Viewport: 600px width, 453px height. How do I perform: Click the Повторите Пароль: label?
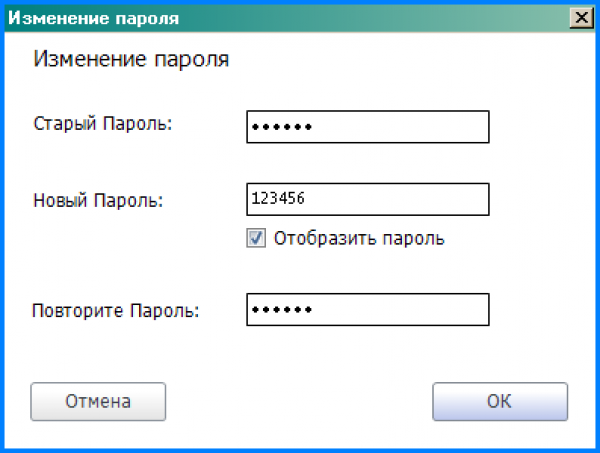[x=116, y=310]
